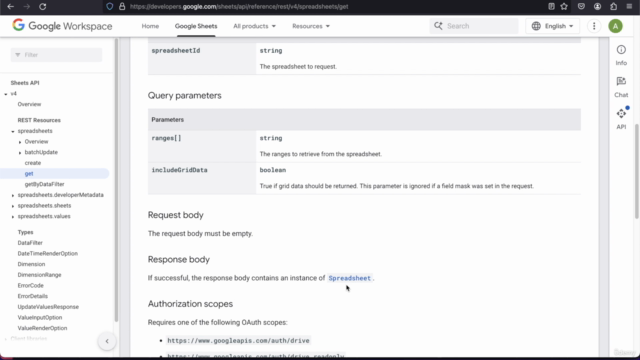Bookmark this page with the star icon
This screenshot has width=640, height=360.
coord(564,7)
